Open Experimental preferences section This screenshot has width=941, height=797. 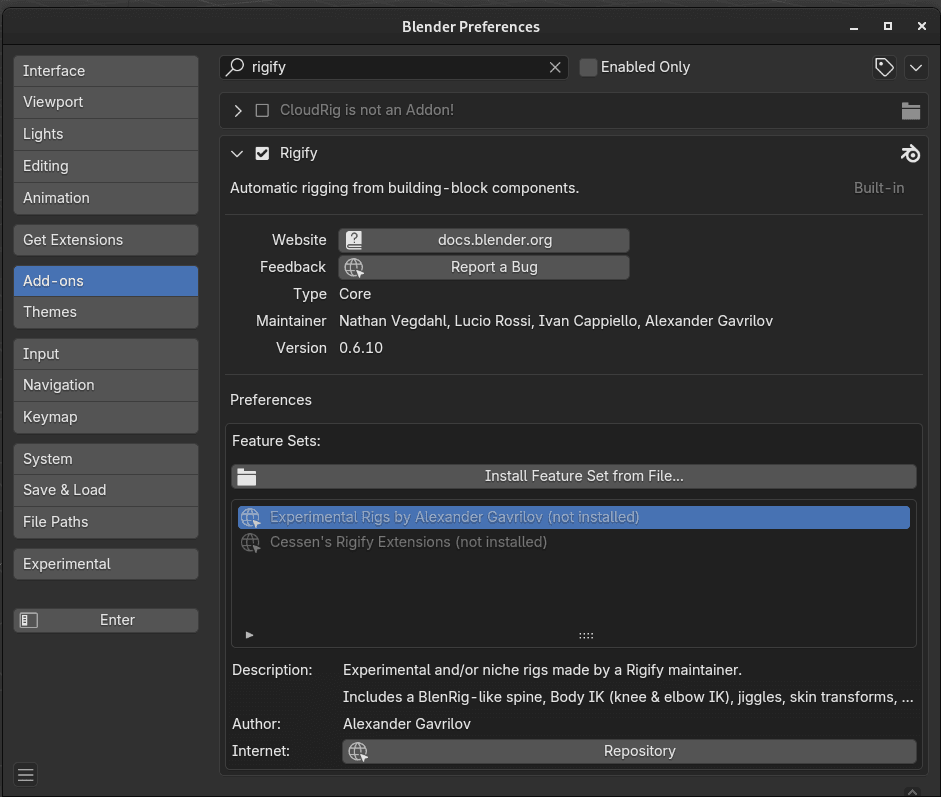tap(106, 564)
